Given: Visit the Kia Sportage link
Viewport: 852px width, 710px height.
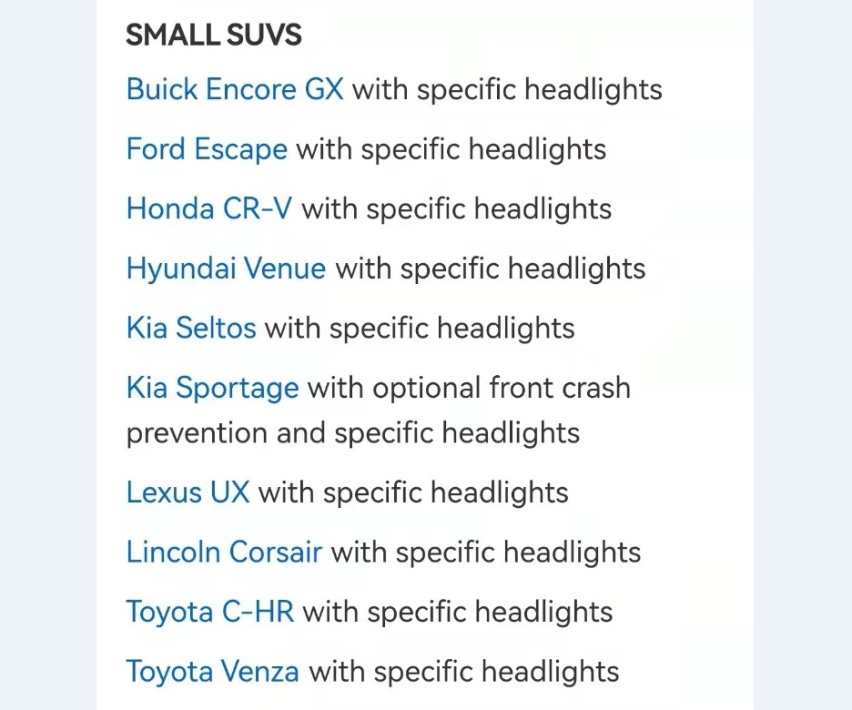Looking at the screenshot, I should [x=212, y=388].
